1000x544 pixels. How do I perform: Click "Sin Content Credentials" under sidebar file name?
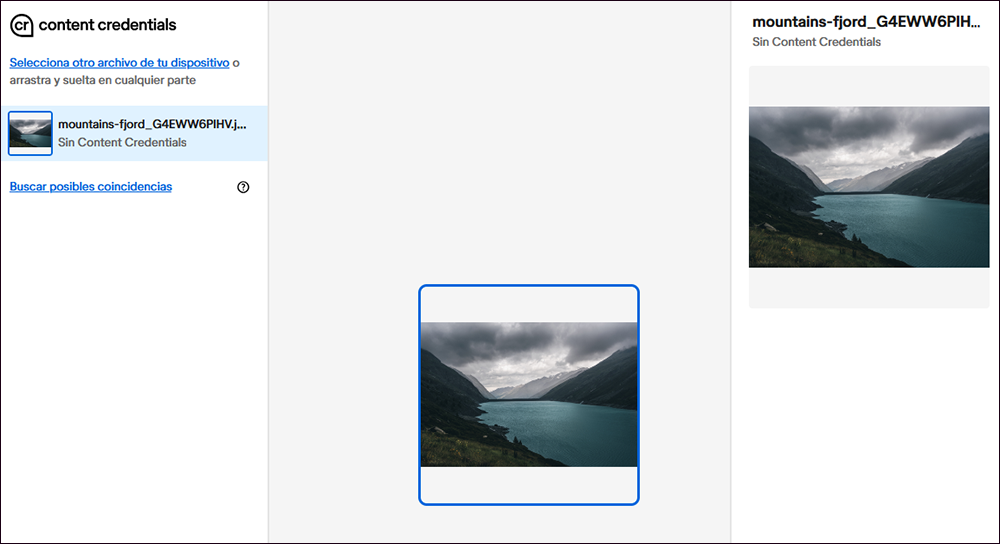pos(122,143)
